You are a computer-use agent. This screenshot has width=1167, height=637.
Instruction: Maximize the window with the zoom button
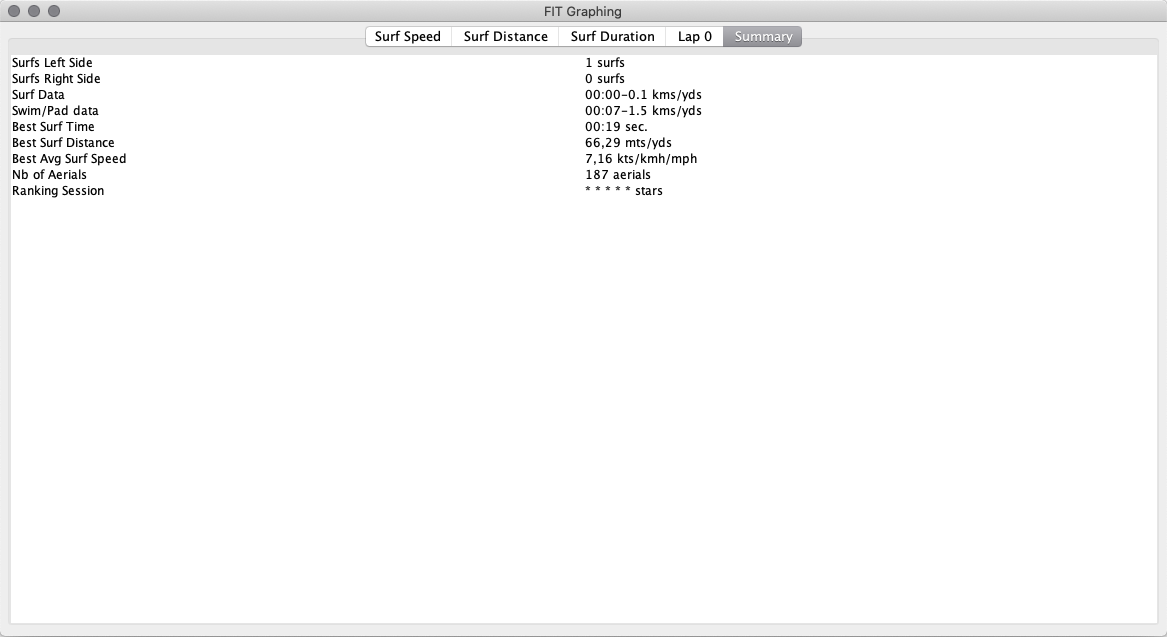54,11
